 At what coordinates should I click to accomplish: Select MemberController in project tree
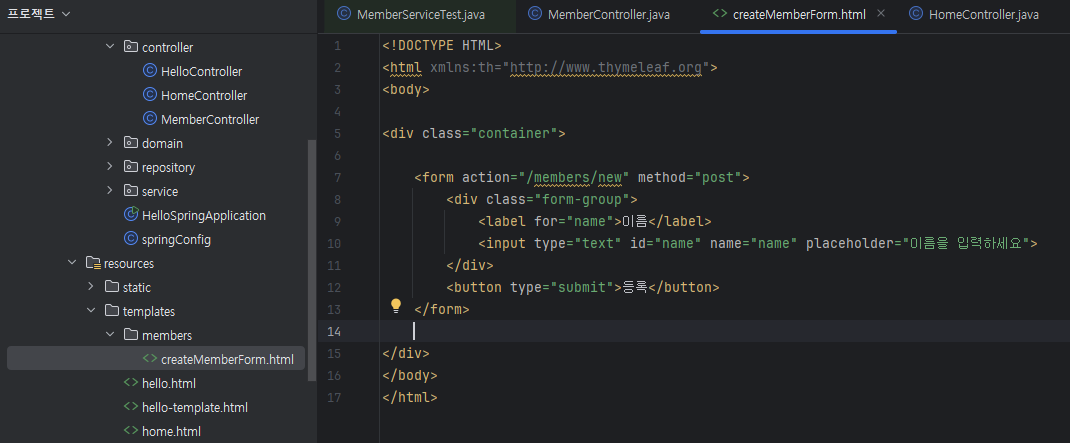point(210,119)
